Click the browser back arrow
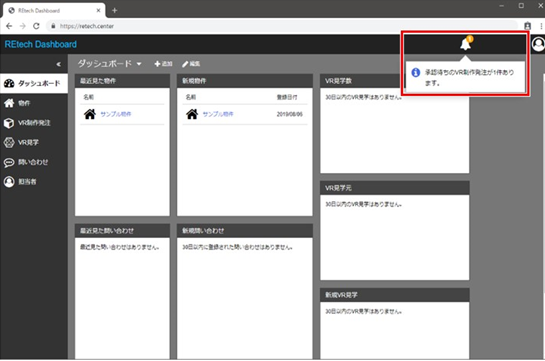 point(9,26)
